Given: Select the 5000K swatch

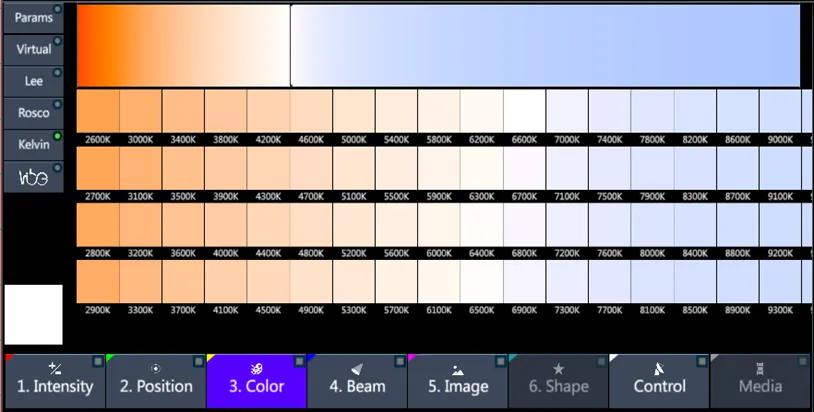Looking at the screenshot, I should pyautogui.click(x=354, y=111).
